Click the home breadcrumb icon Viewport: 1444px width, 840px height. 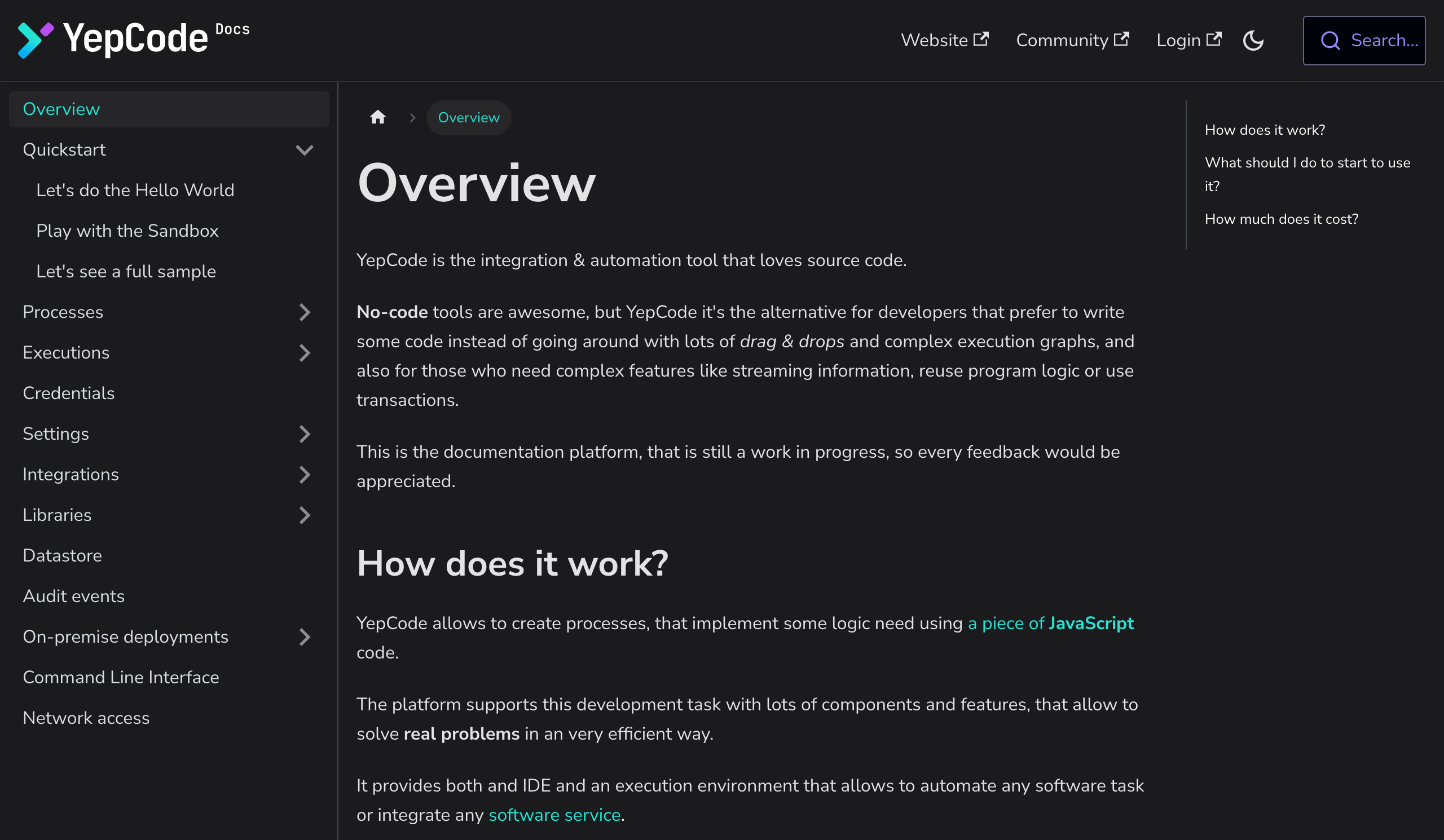(377, 117)
